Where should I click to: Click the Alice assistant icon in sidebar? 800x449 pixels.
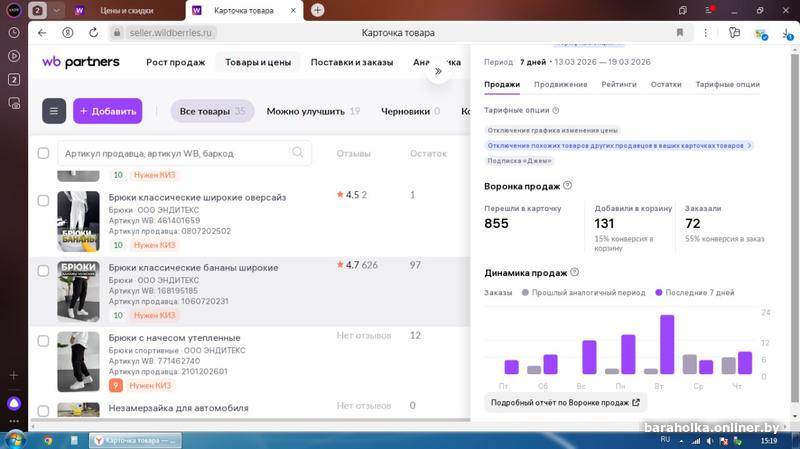click(x=14, y=403)
